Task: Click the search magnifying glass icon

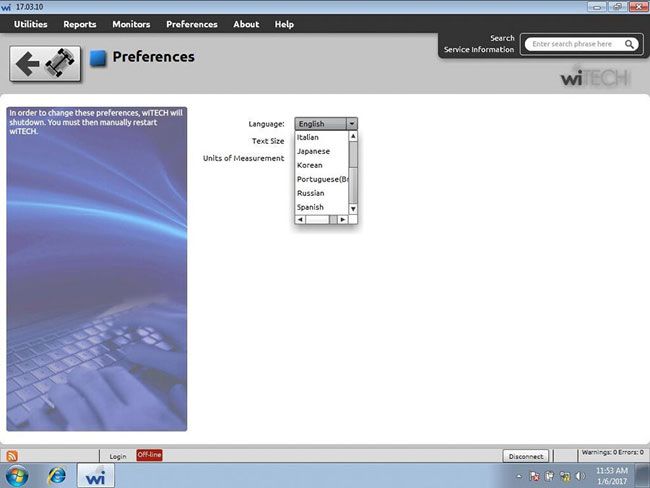Action: [630, 44]
